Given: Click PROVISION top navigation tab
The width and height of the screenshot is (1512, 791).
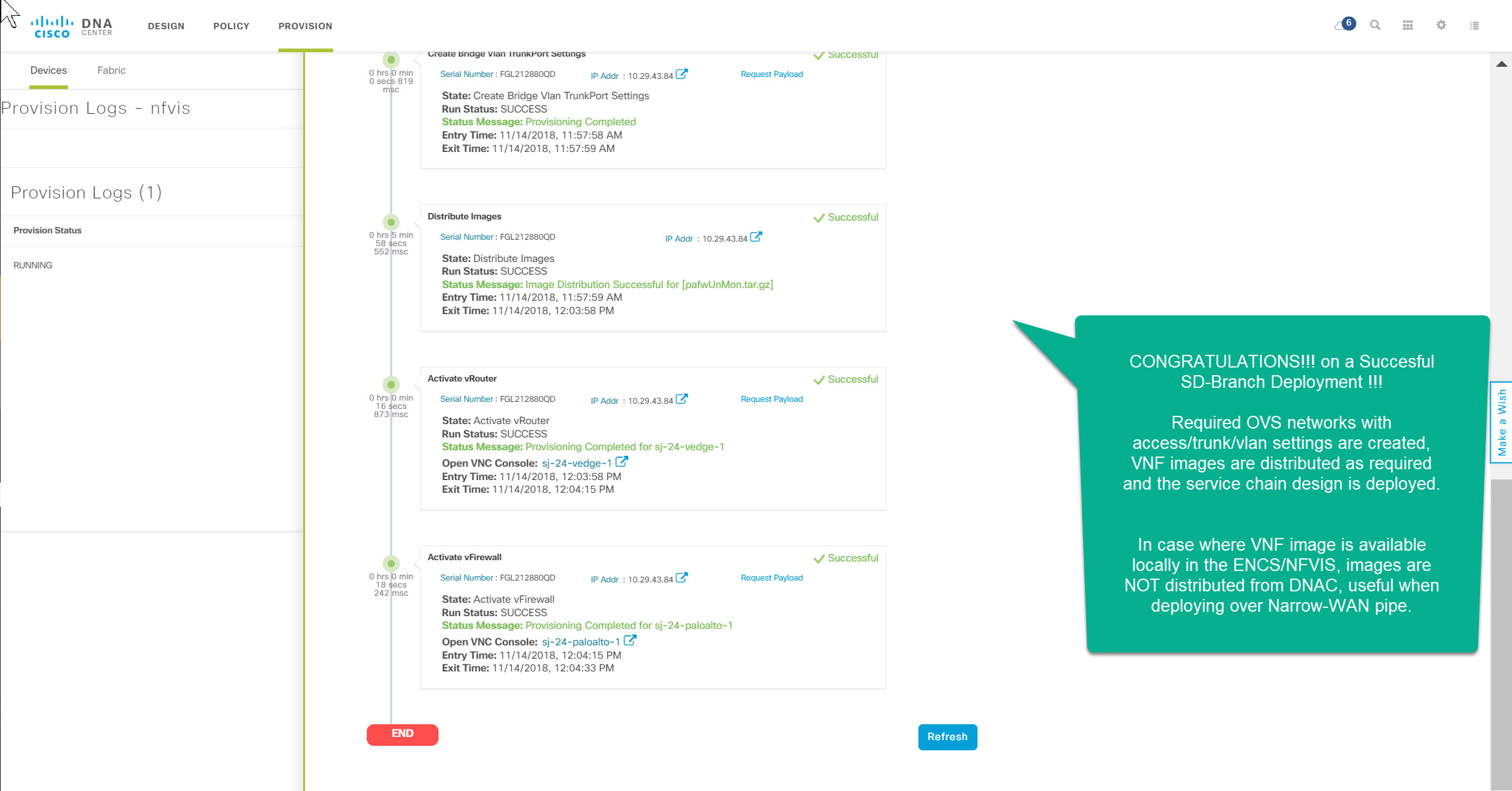Looking at the screenshot, I should pos(305,26).
